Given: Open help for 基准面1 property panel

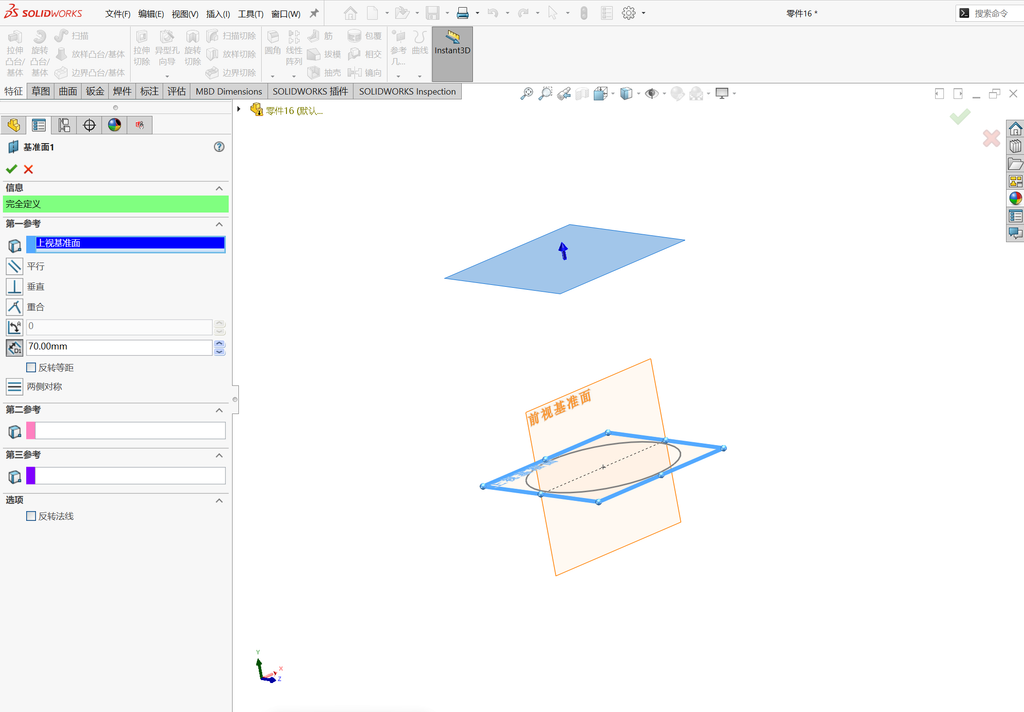Looking at the screenshot, I should pos(219,147).
